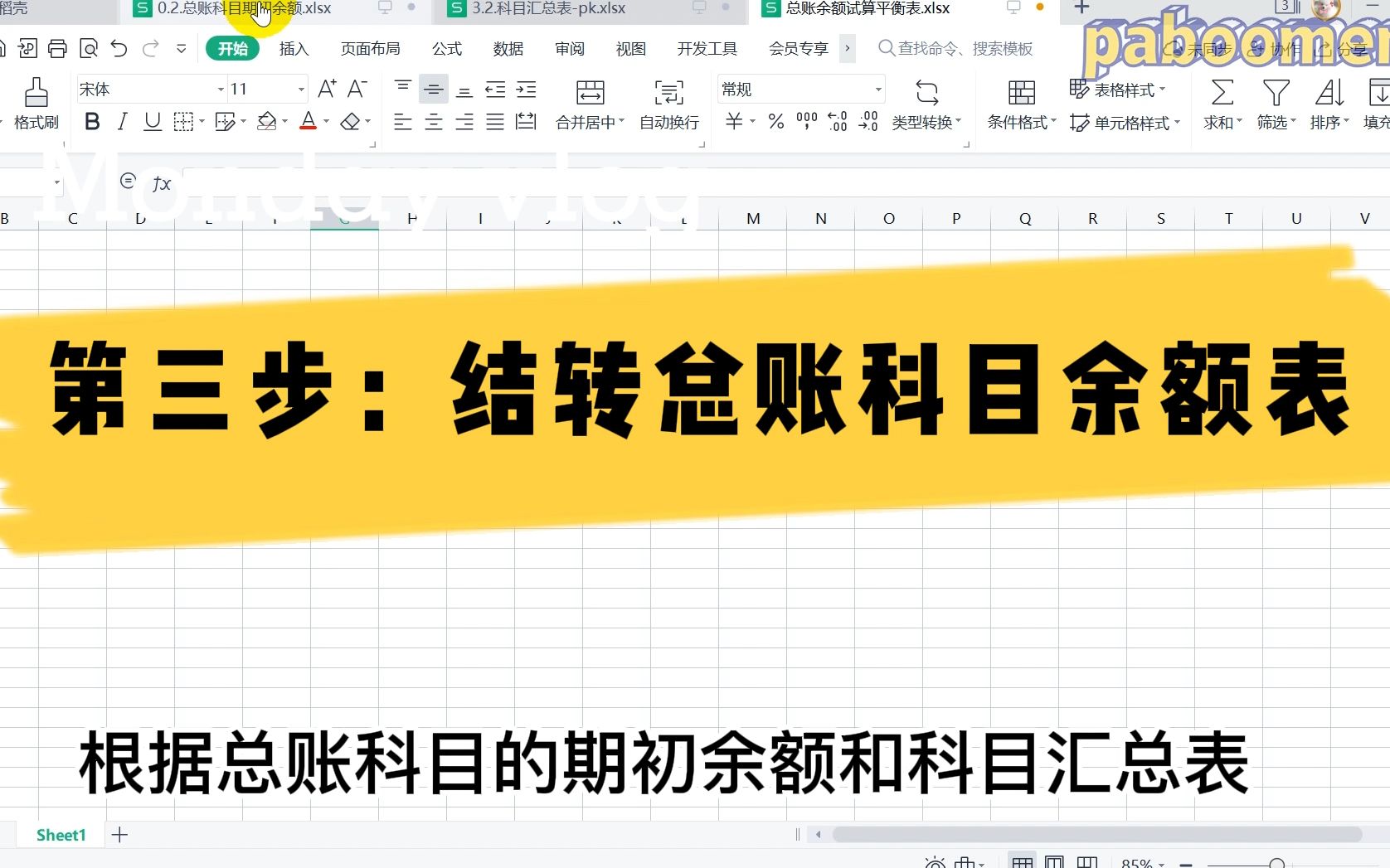The image size is (1390, 868).
Task: Click the distributed alignment icon
Action: coord(526,122)
